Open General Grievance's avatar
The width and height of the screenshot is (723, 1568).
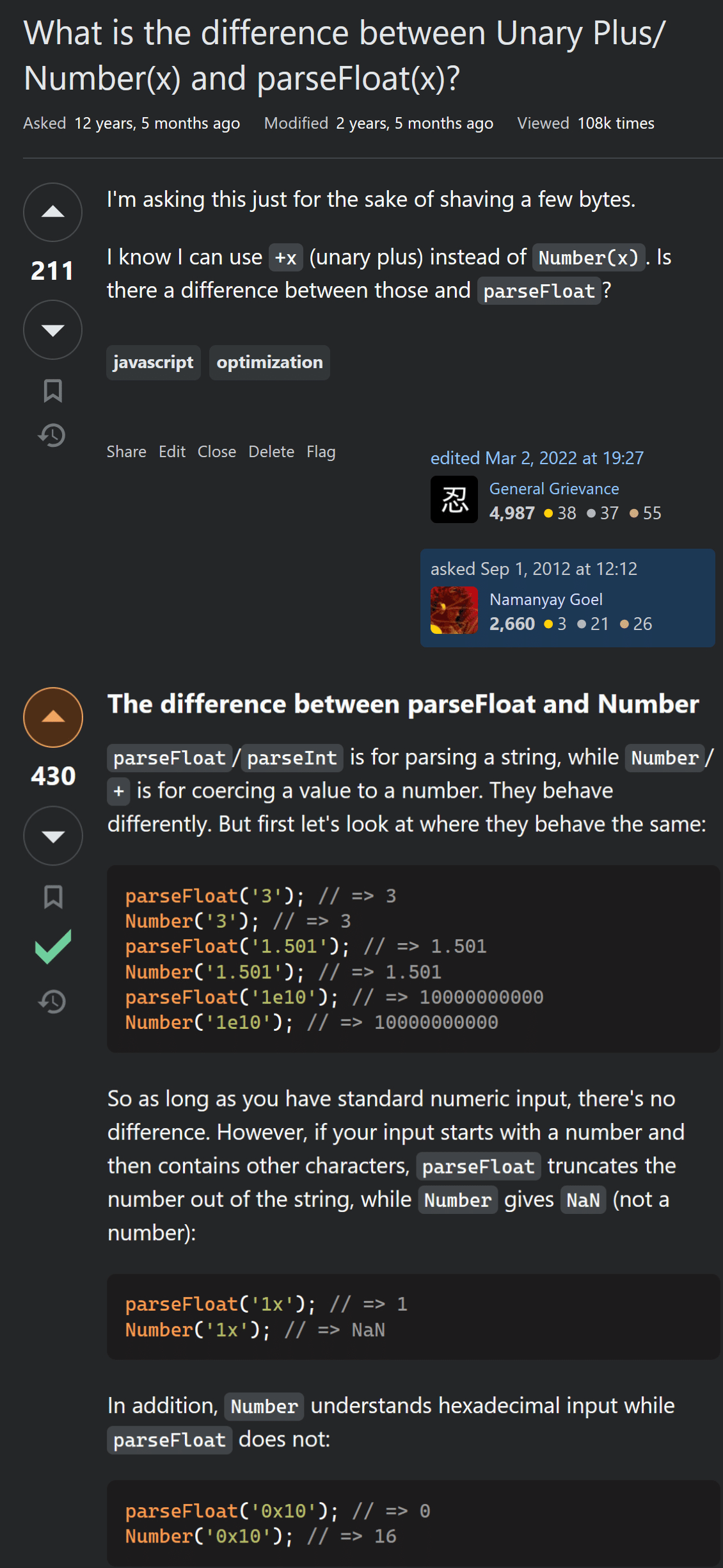pyautogui.click(x=454, y=499)
